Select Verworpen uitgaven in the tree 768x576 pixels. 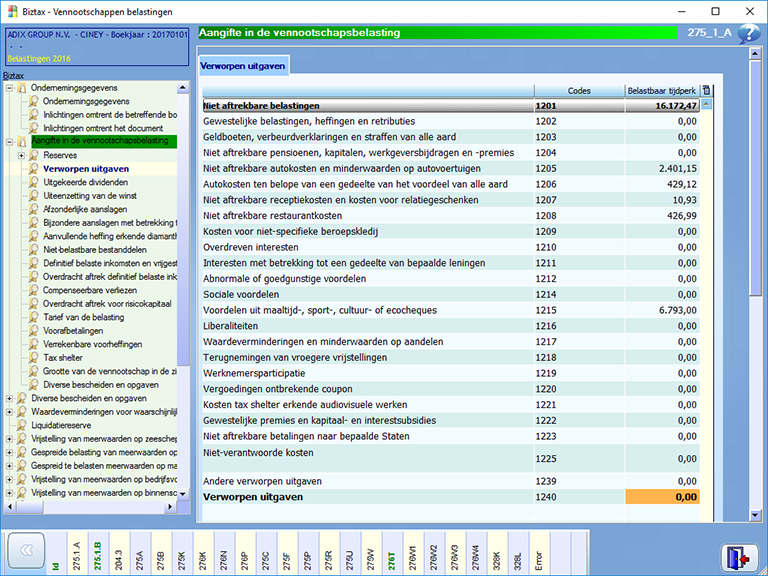tap(86, 168)
